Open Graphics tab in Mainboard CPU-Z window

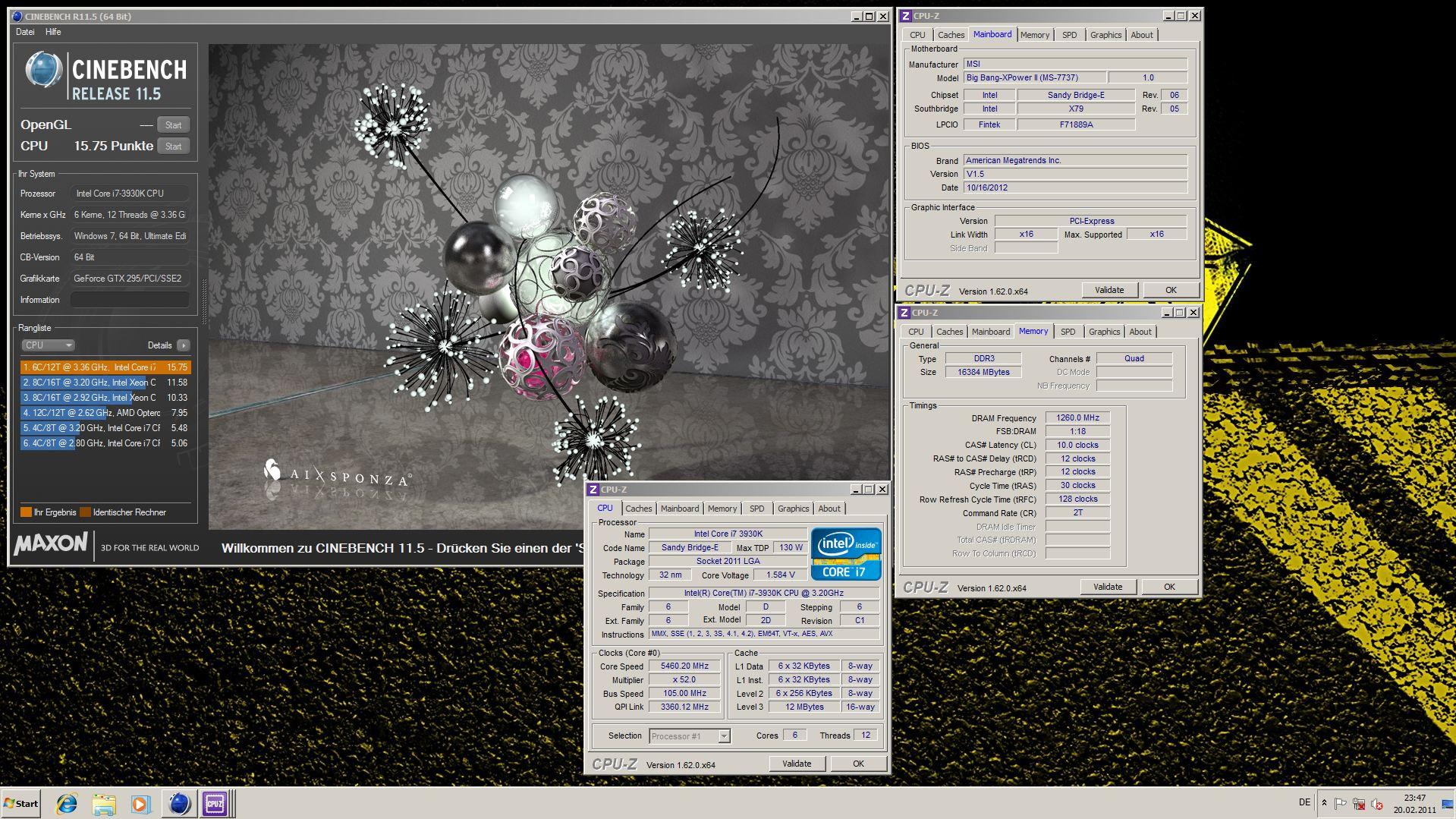pyautogui.click(x=1105, y=35)
